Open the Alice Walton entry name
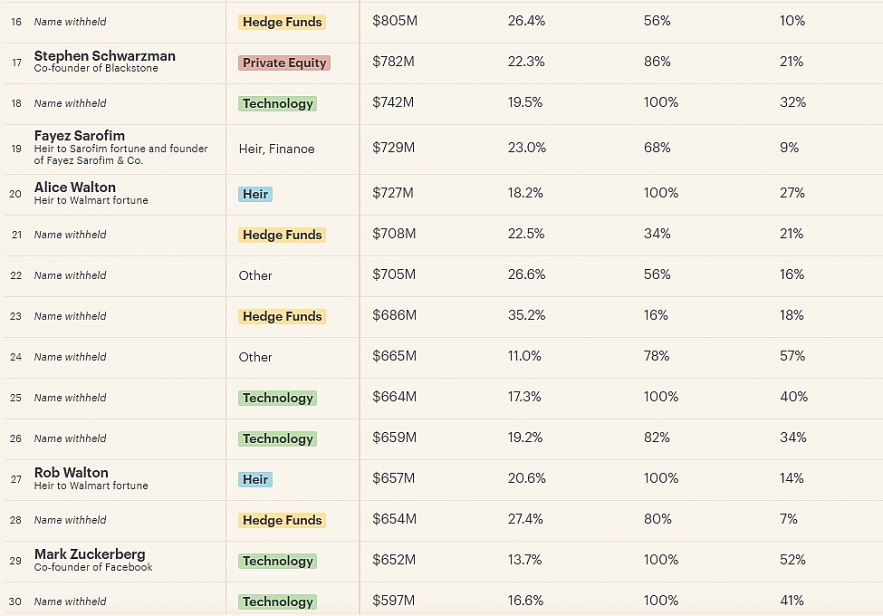The image size is (883, 616). tap(75, 187)
